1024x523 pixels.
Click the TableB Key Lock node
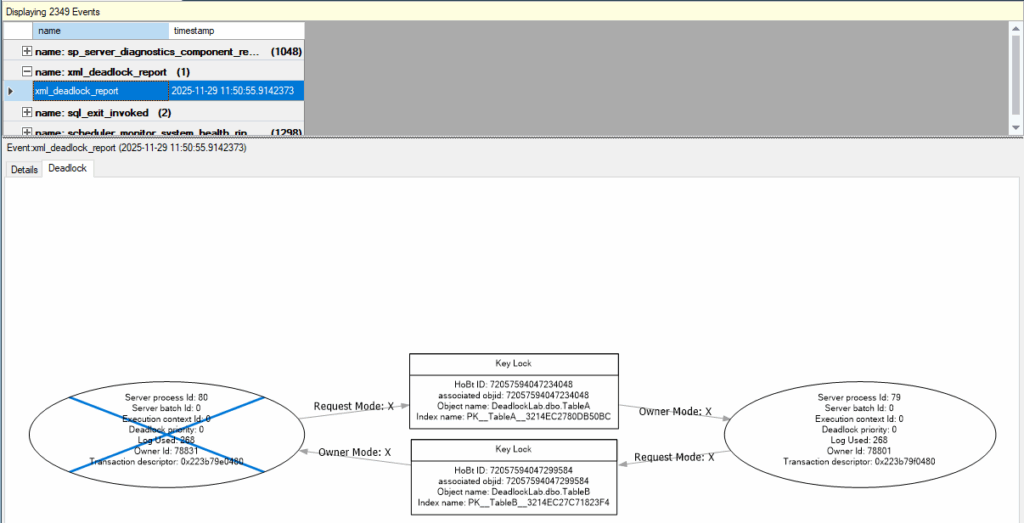(514, 475)
